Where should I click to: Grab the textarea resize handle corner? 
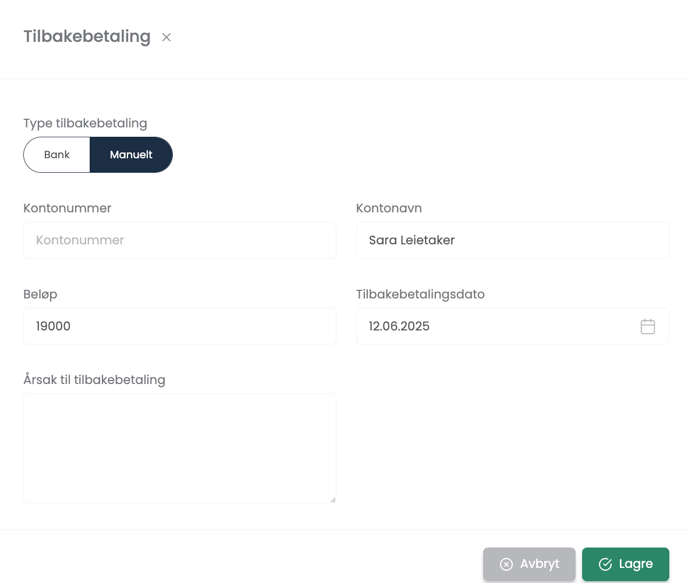point(333,500)
